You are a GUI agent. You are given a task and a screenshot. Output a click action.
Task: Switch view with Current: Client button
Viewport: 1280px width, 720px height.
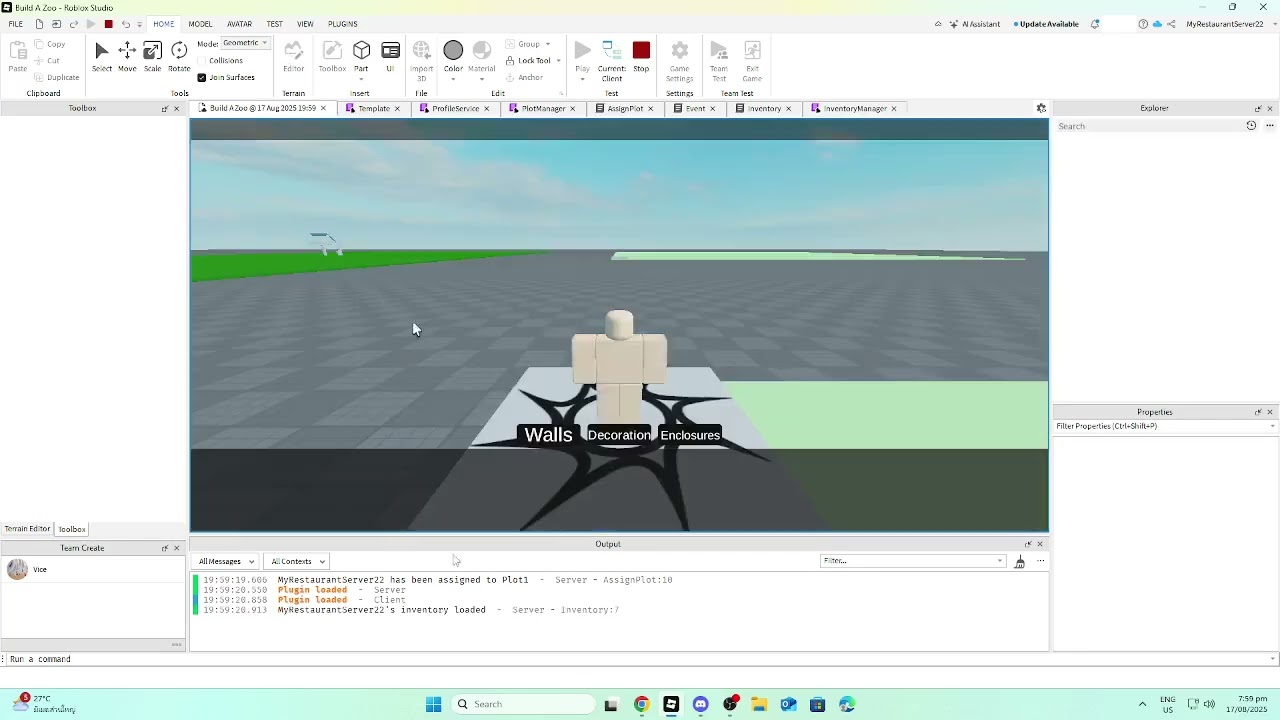(612, 61)
